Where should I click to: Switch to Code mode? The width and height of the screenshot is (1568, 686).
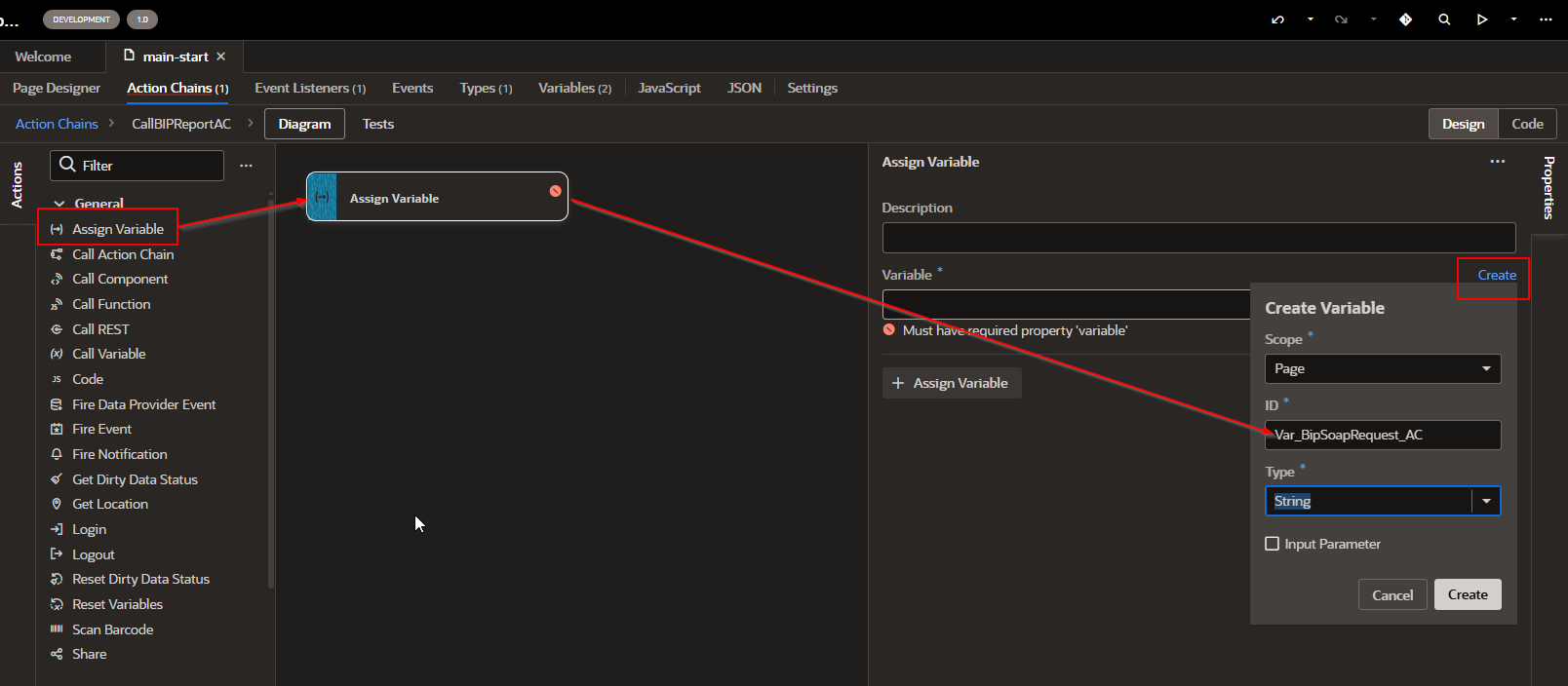1527,124
